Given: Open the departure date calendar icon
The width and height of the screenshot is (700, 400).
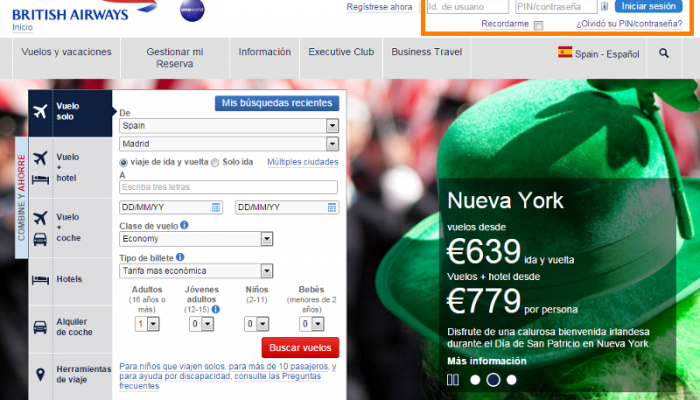Looking at the screenshot, I should 216,207.
